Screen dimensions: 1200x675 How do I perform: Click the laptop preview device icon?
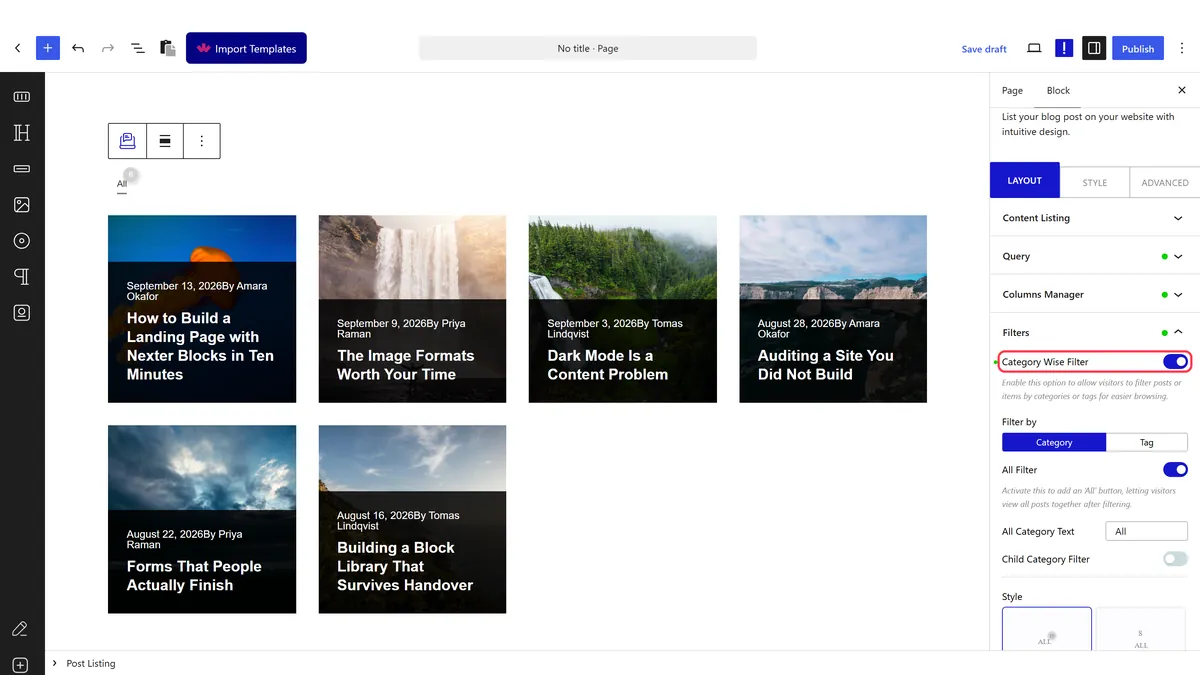click(1034, 48)
